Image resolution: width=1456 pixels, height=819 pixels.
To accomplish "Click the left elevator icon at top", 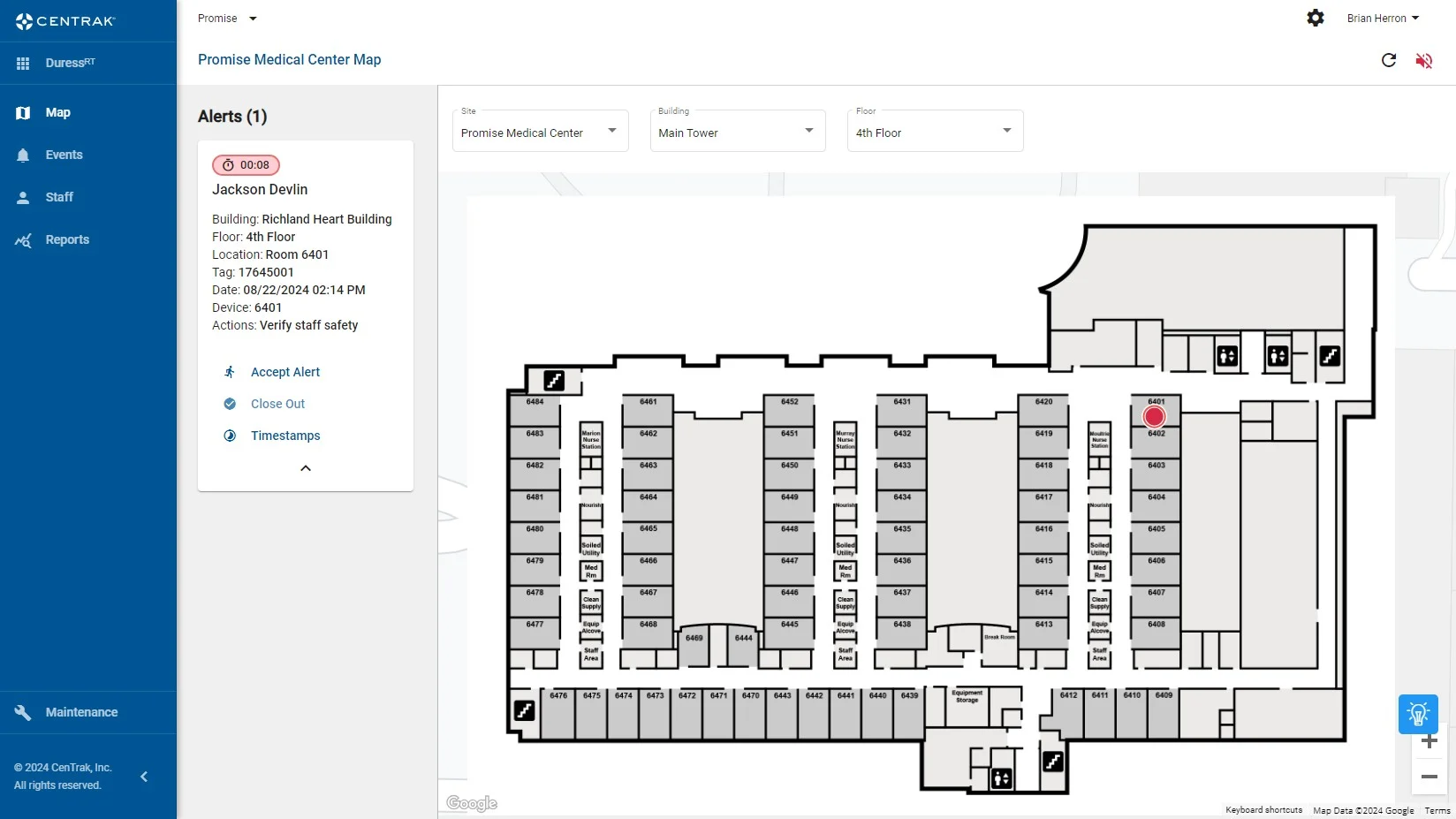I will click(1227, 356).
